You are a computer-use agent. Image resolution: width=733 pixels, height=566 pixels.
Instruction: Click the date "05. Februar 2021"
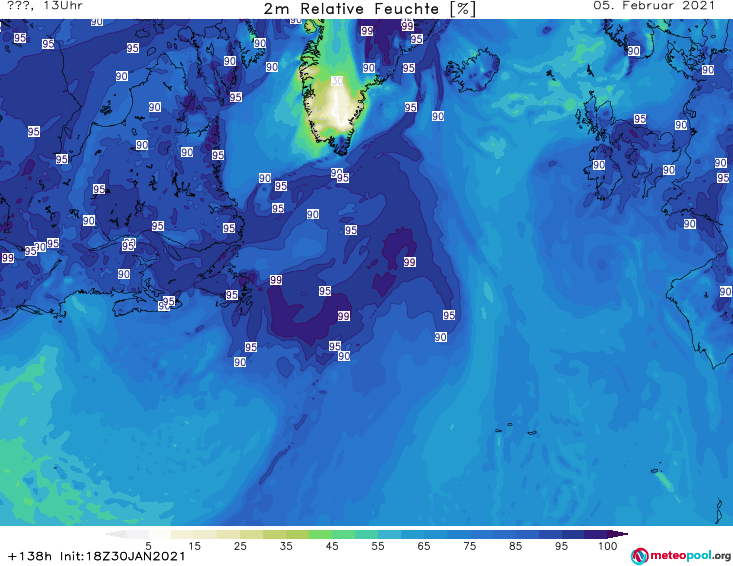(654, 6)
